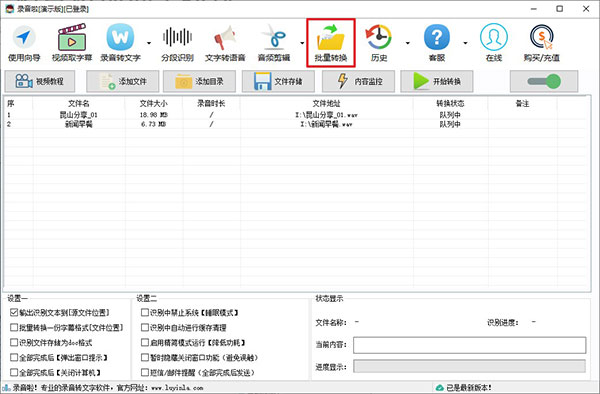This screenshot has width=600, height=394.
Task: Click the 添加文件 add file button
Action: pos(122,81)
